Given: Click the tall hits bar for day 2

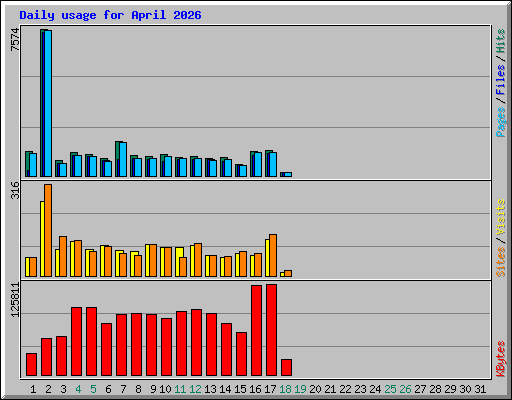Looking at the screenshot, I should (42, 103).
